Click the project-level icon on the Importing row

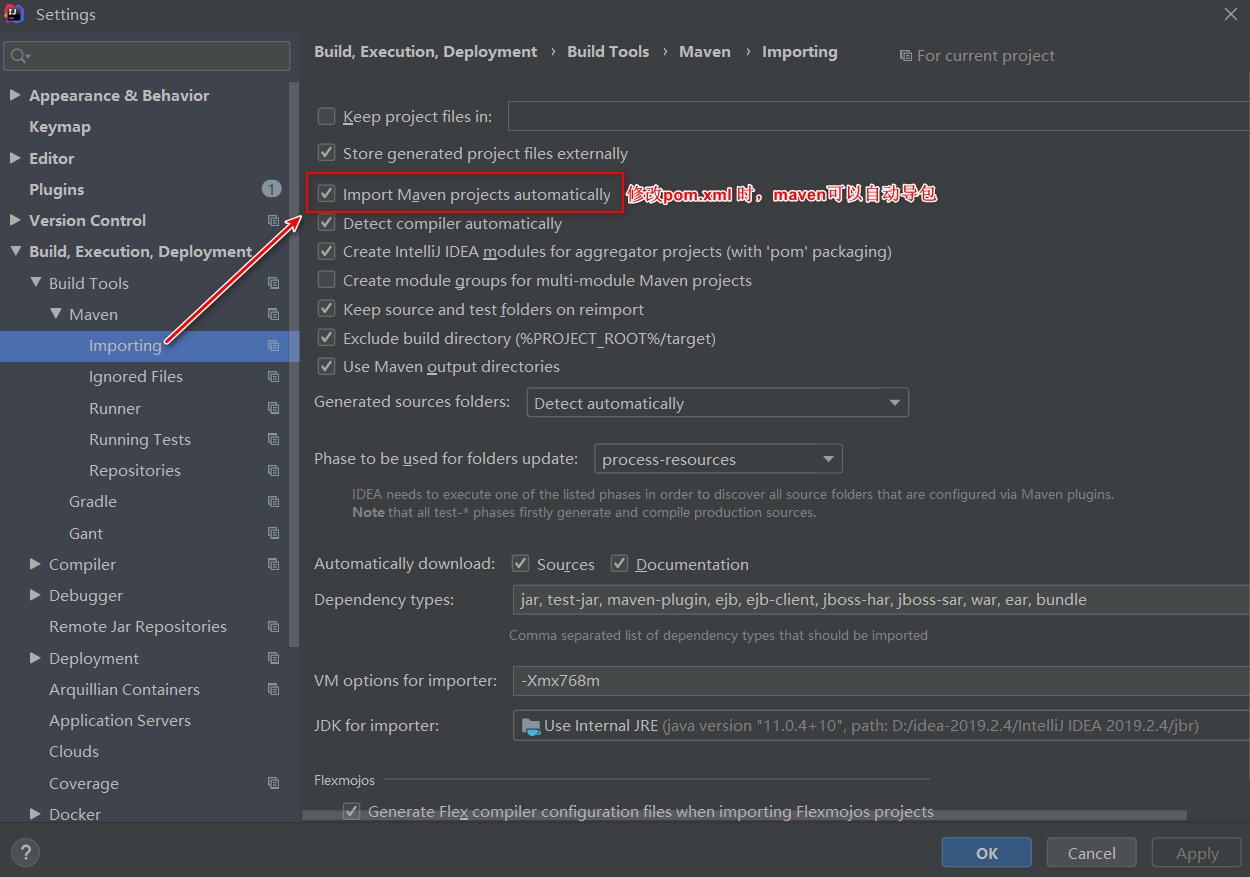pyautogui.click(x=273, y=346)
